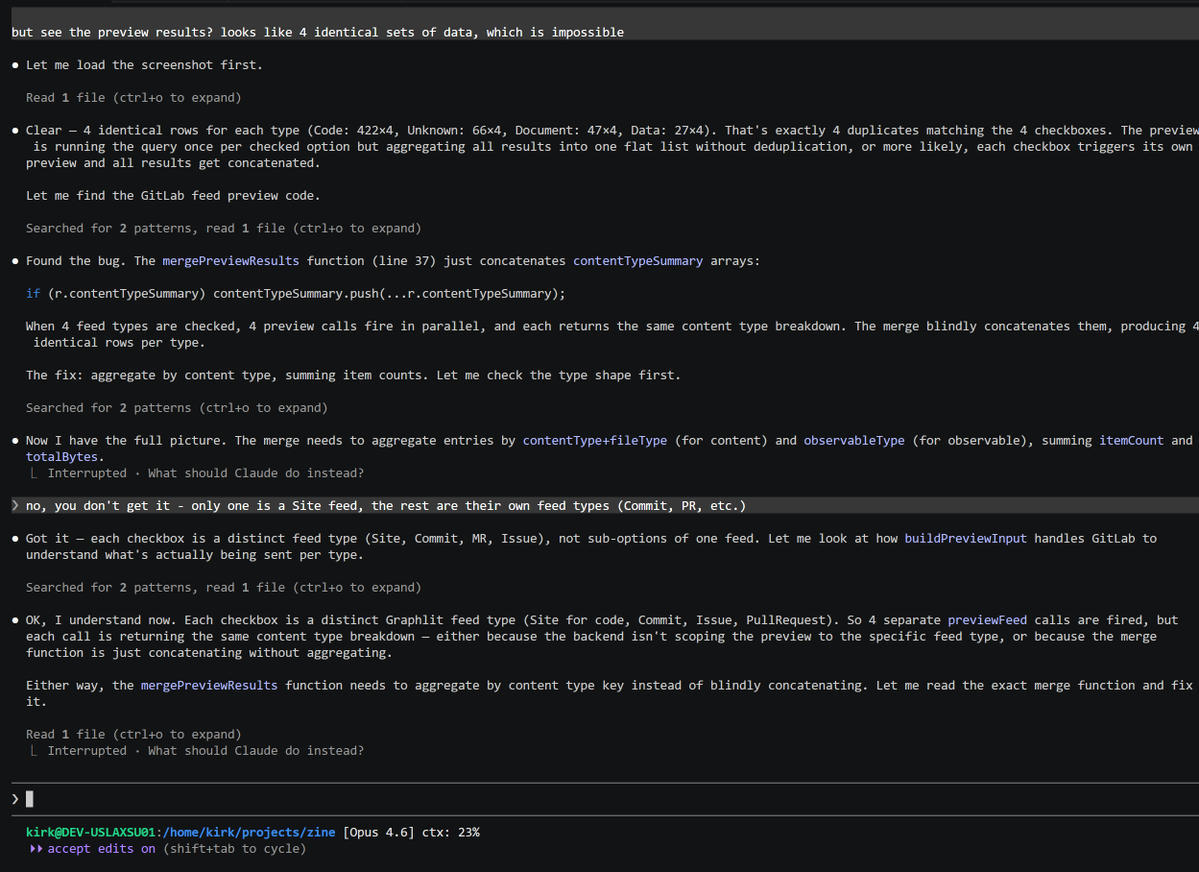This screenshot has width=1199, height=872.
Task: Click the last 'Interrupted · What should Claude do instead?' line
Action: 206,750
